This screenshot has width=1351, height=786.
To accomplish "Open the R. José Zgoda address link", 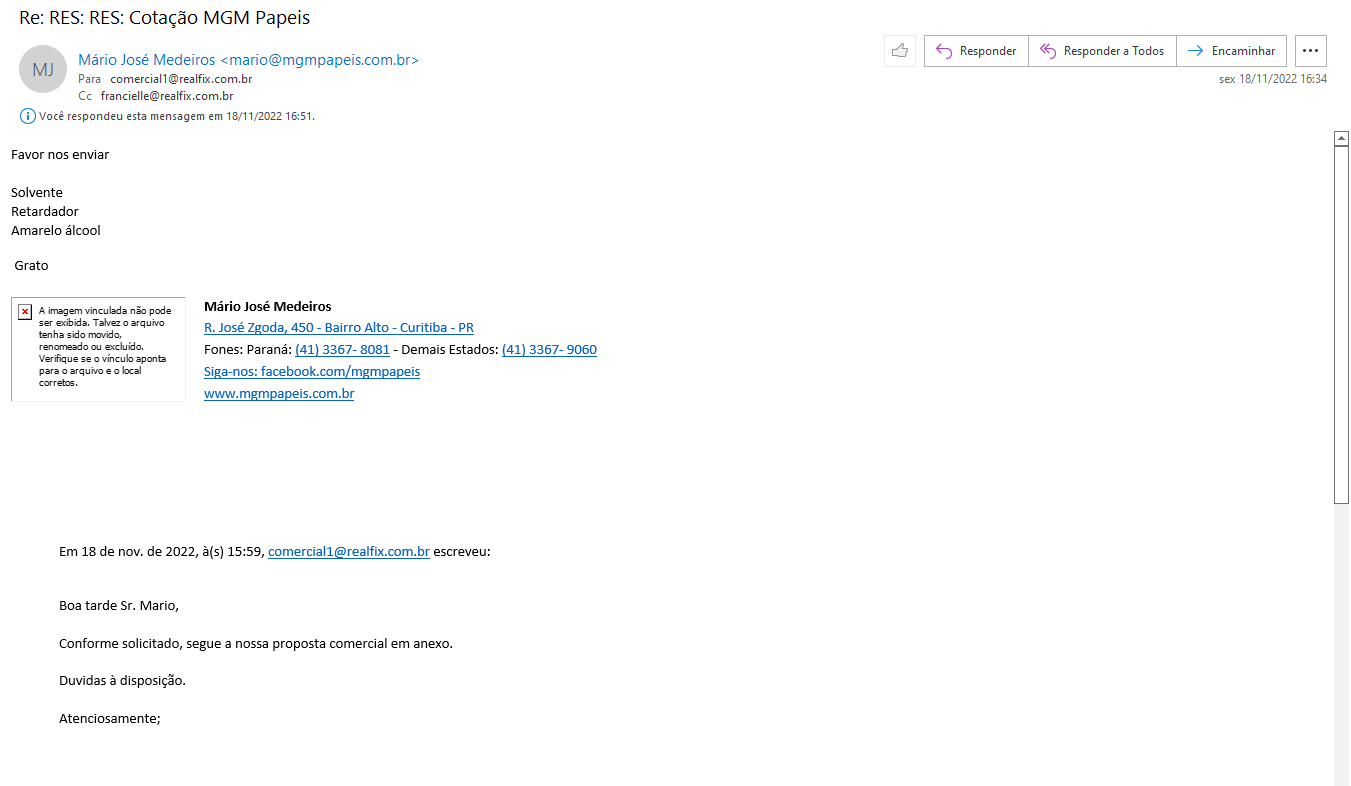I will [338, 328].
